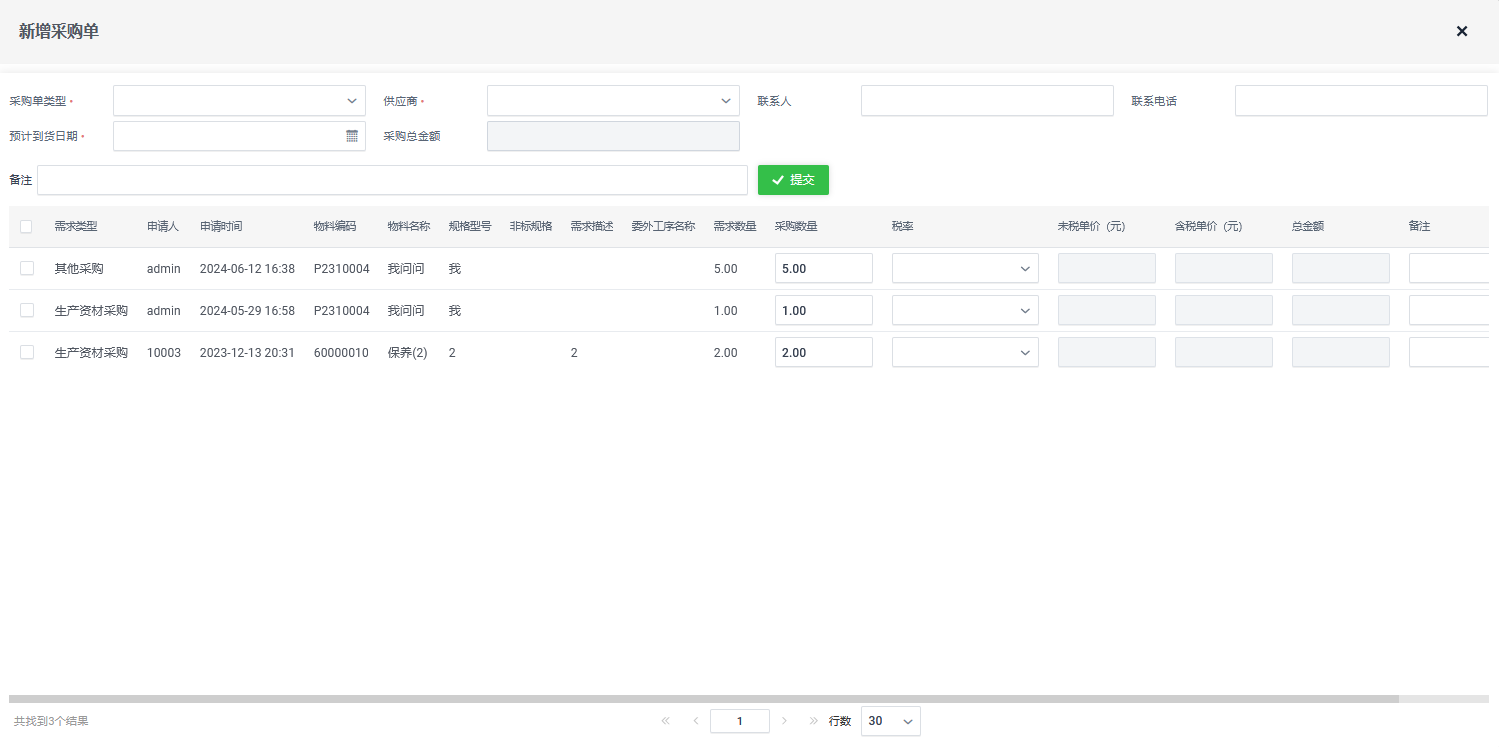Check the 其他采购 row checkbox

coord(26,269)
